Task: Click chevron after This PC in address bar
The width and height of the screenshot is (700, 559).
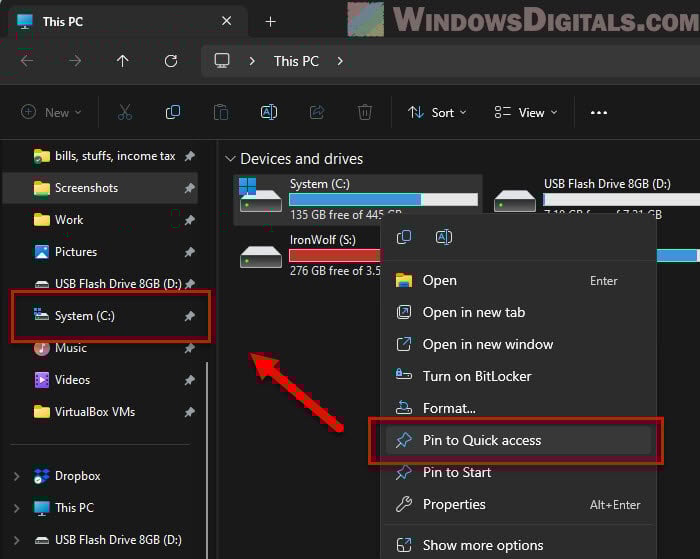Action: pos(340,61)
